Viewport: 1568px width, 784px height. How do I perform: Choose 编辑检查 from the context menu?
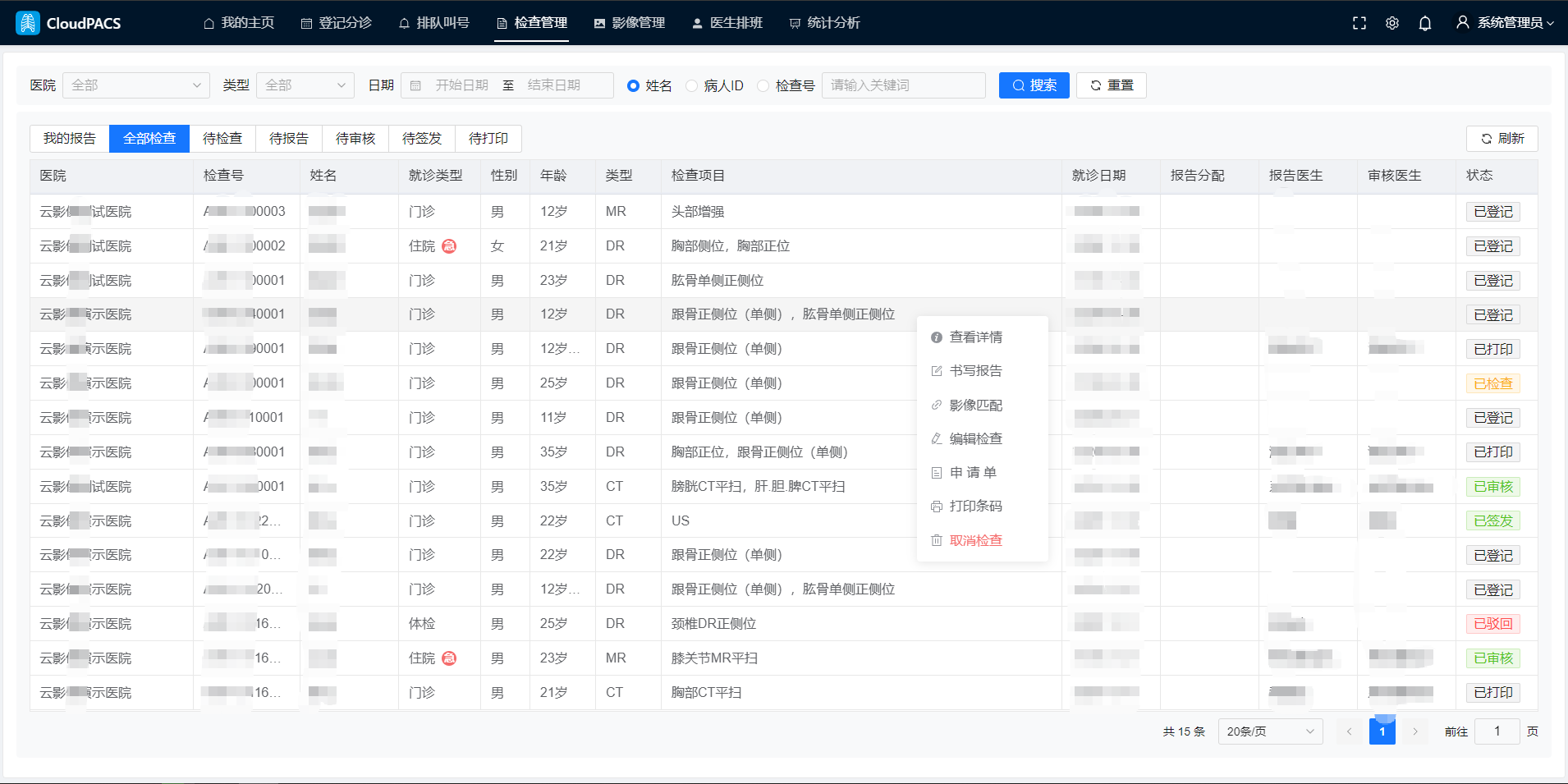983,439
